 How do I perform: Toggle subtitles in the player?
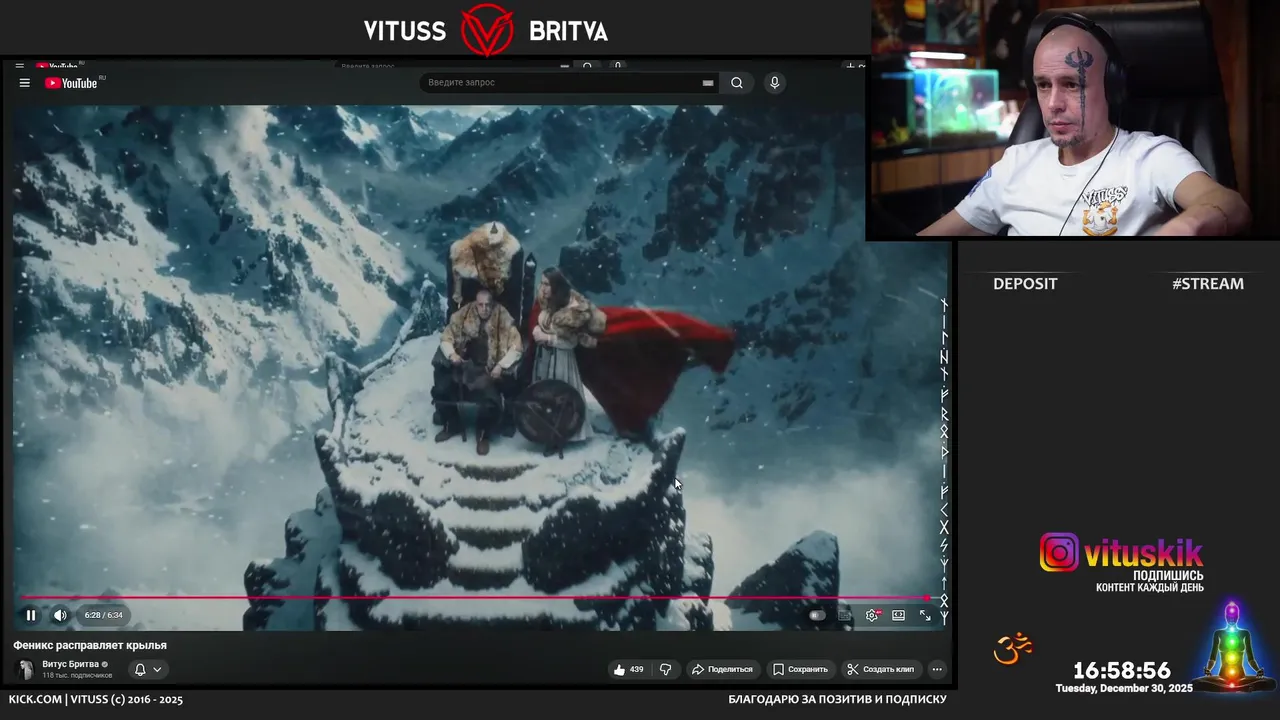pyautogui.click(x=845, y=615)
